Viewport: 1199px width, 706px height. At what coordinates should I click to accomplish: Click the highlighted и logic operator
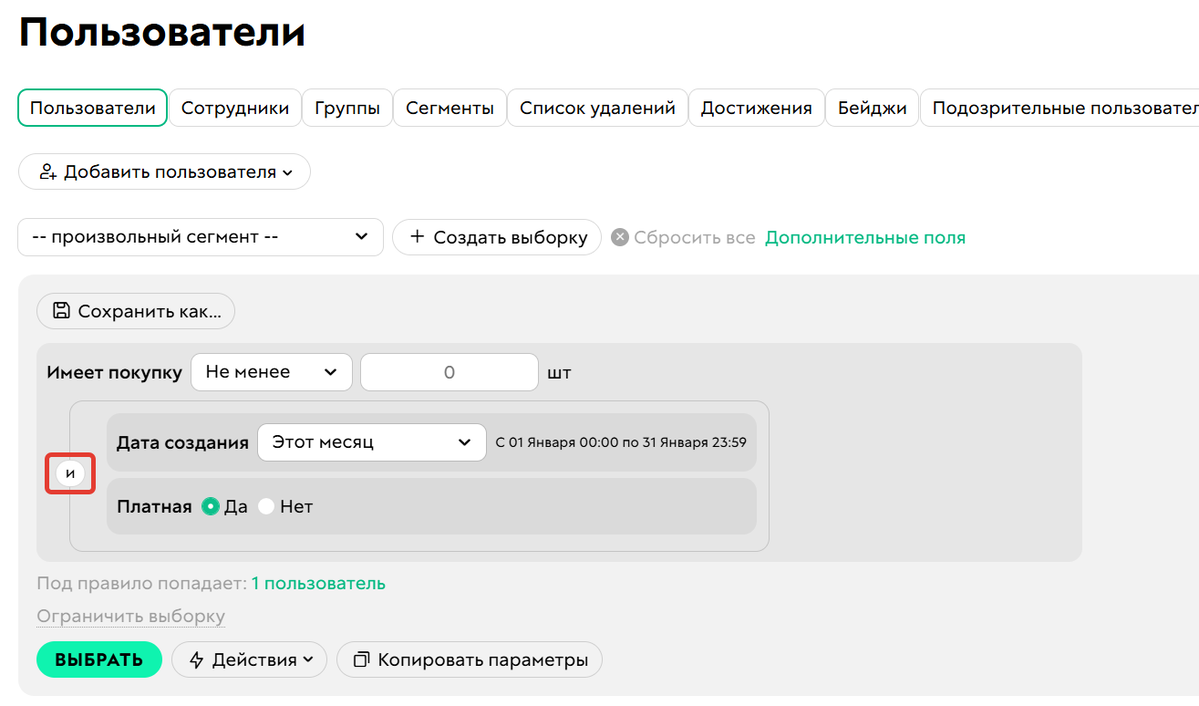pyautogui.click(x=70, y=473)
